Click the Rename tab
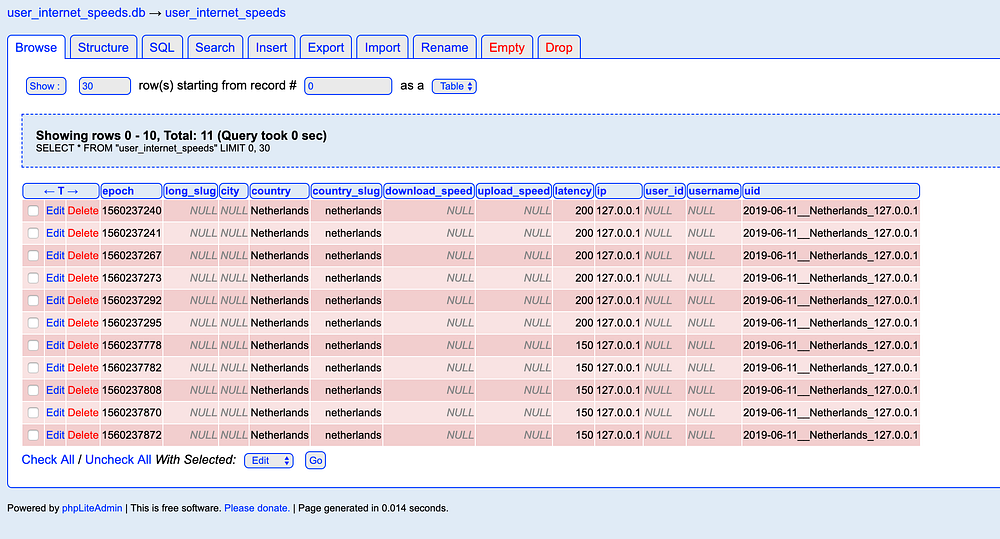 point(445,47)
